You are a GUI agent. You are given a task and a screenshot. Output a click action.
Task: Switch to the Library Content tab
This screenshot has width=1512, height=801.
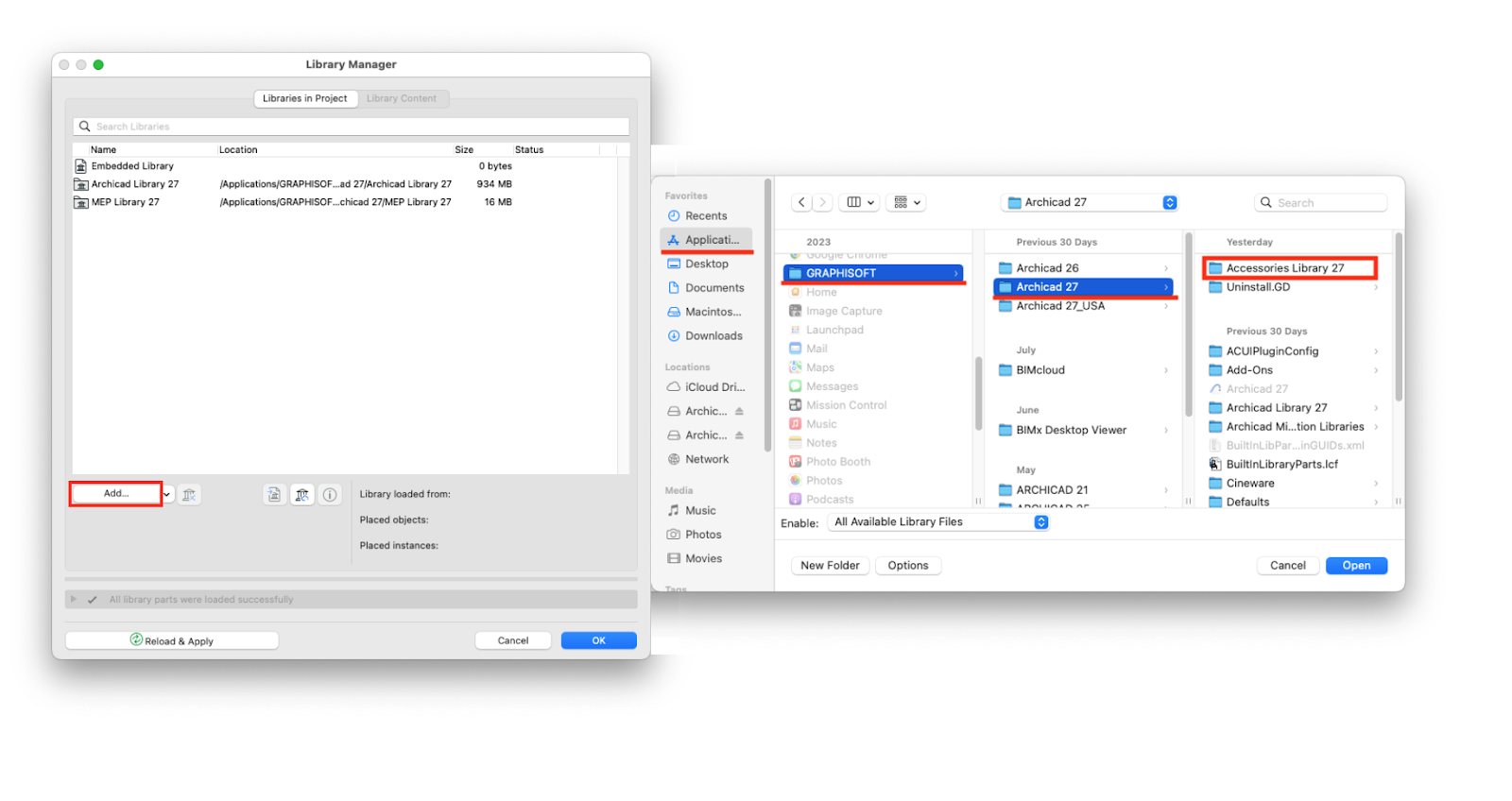click(x=402, y=98)
